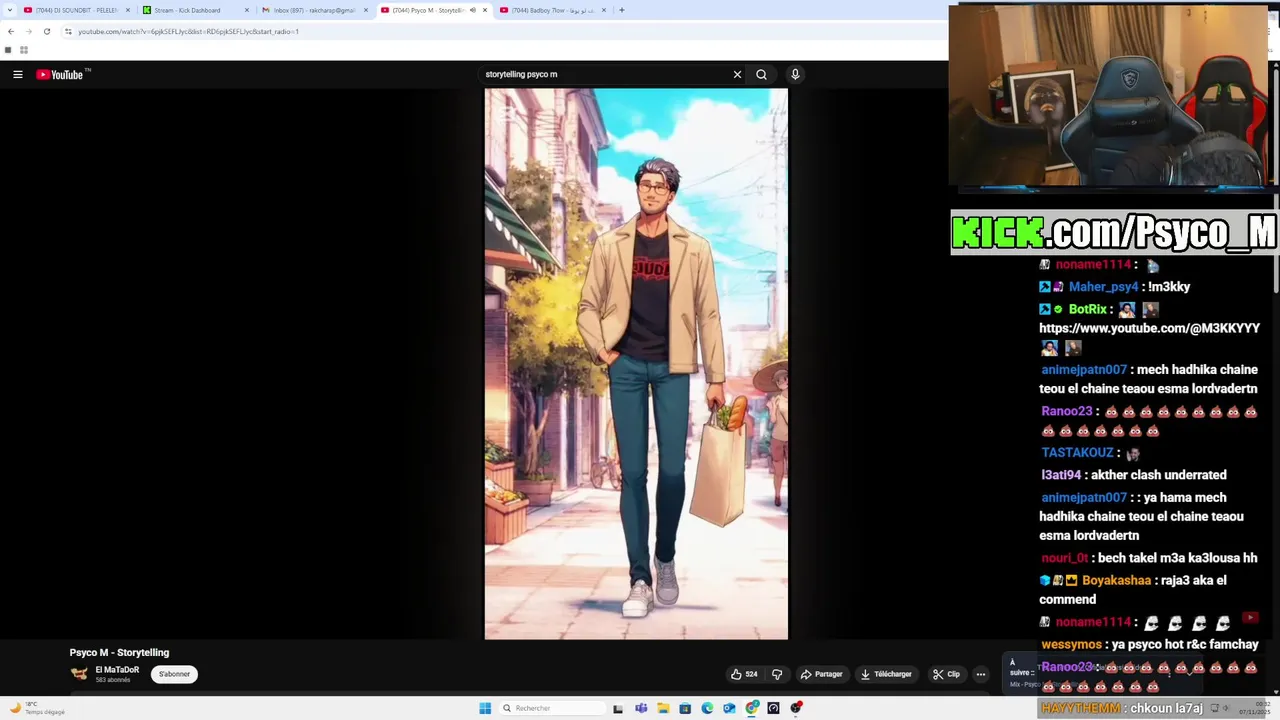The image size is (1280, 720).
Task: Open a new browser tab
Action: [x=622, y=10]
